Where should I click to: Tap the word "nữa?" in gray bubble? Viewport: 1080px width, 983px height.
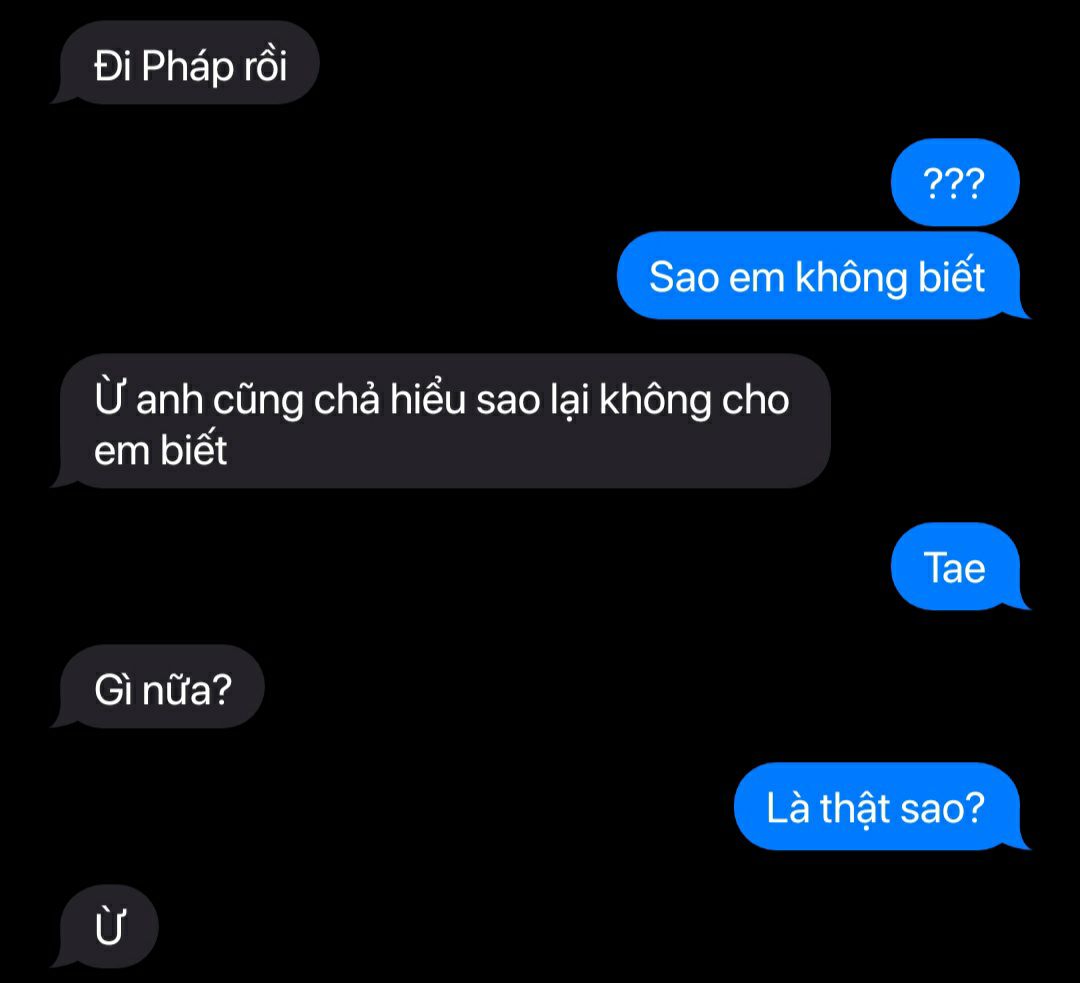186,690
